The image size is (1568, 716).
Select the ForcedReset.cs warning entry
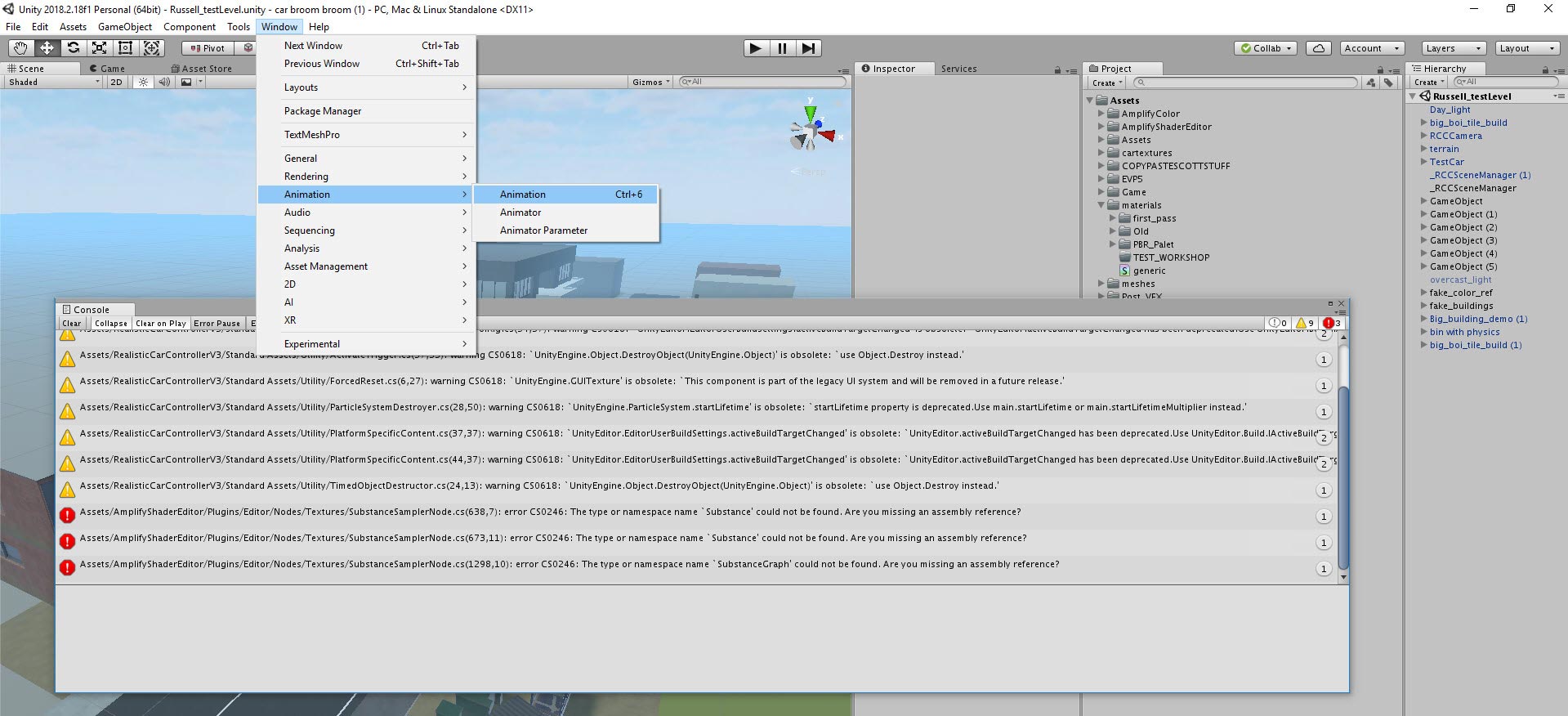pos(696,386)
